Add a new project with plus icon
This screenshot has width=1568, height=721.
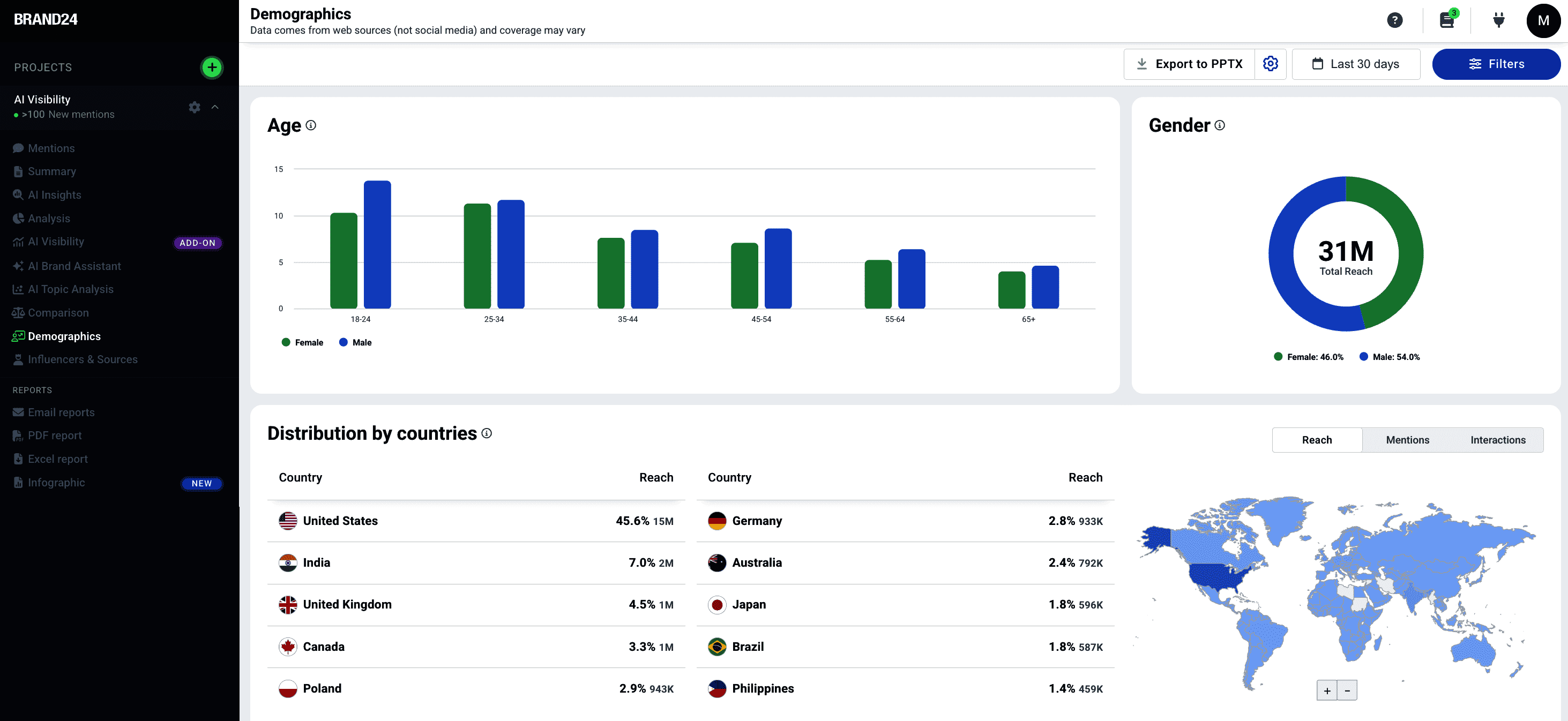point(212,67)
